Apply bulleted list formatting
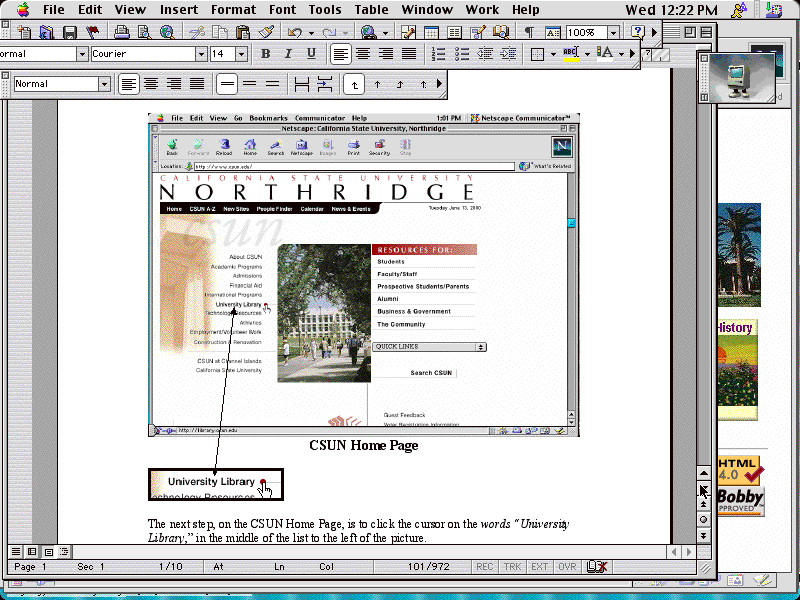The width and height of the screenshot is (800, 600). click(x=462, y=54)
